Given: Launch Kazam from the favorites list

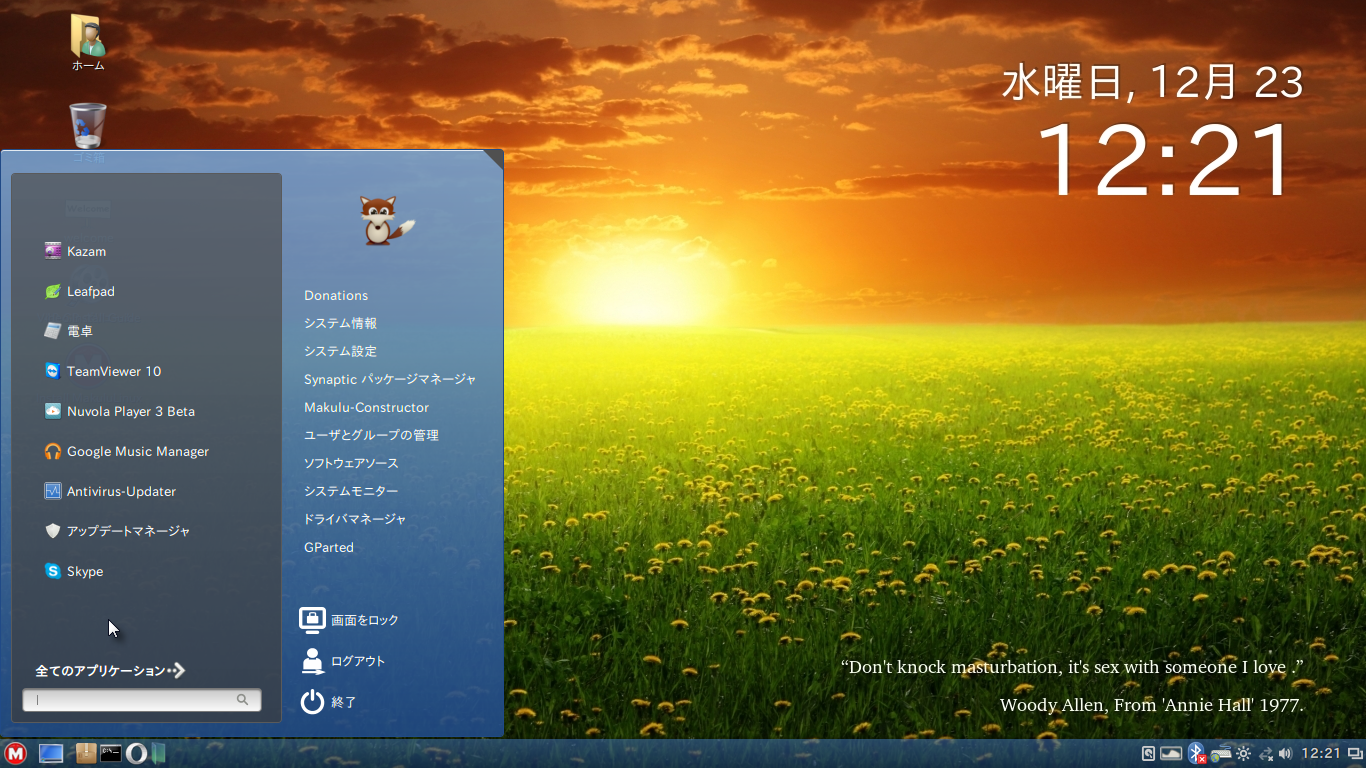Looking at the screenshot, I should click(x=86, y=251).
